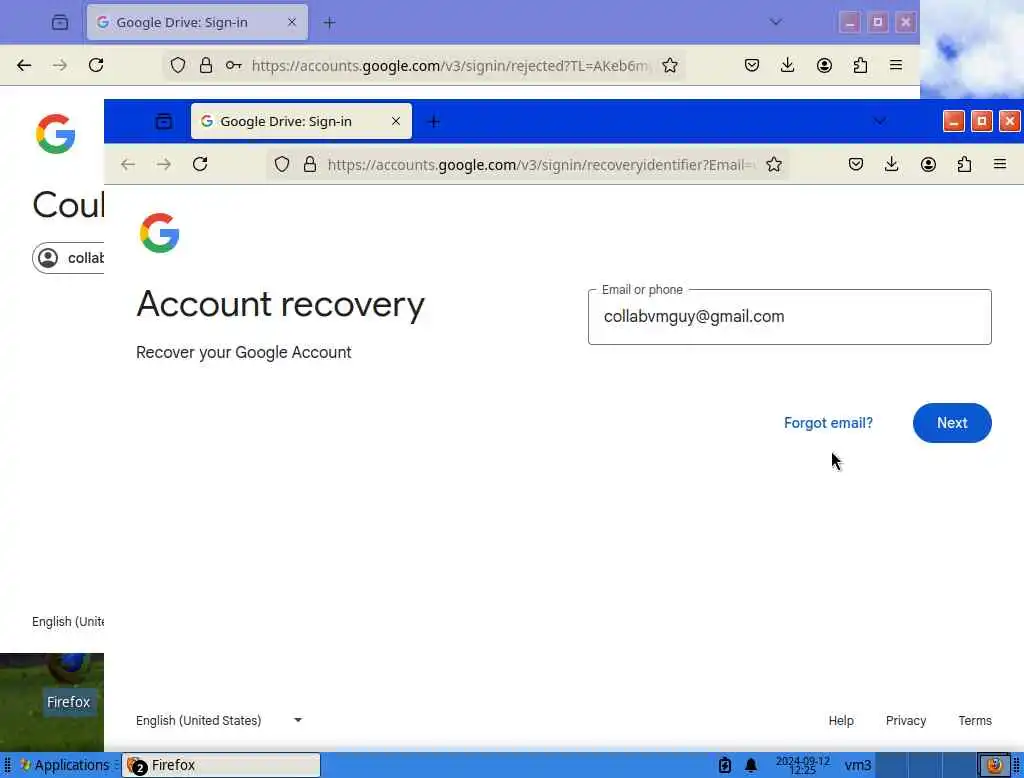Close tab in background Firefox window
1024x778 pixels.
coord(291,22)
